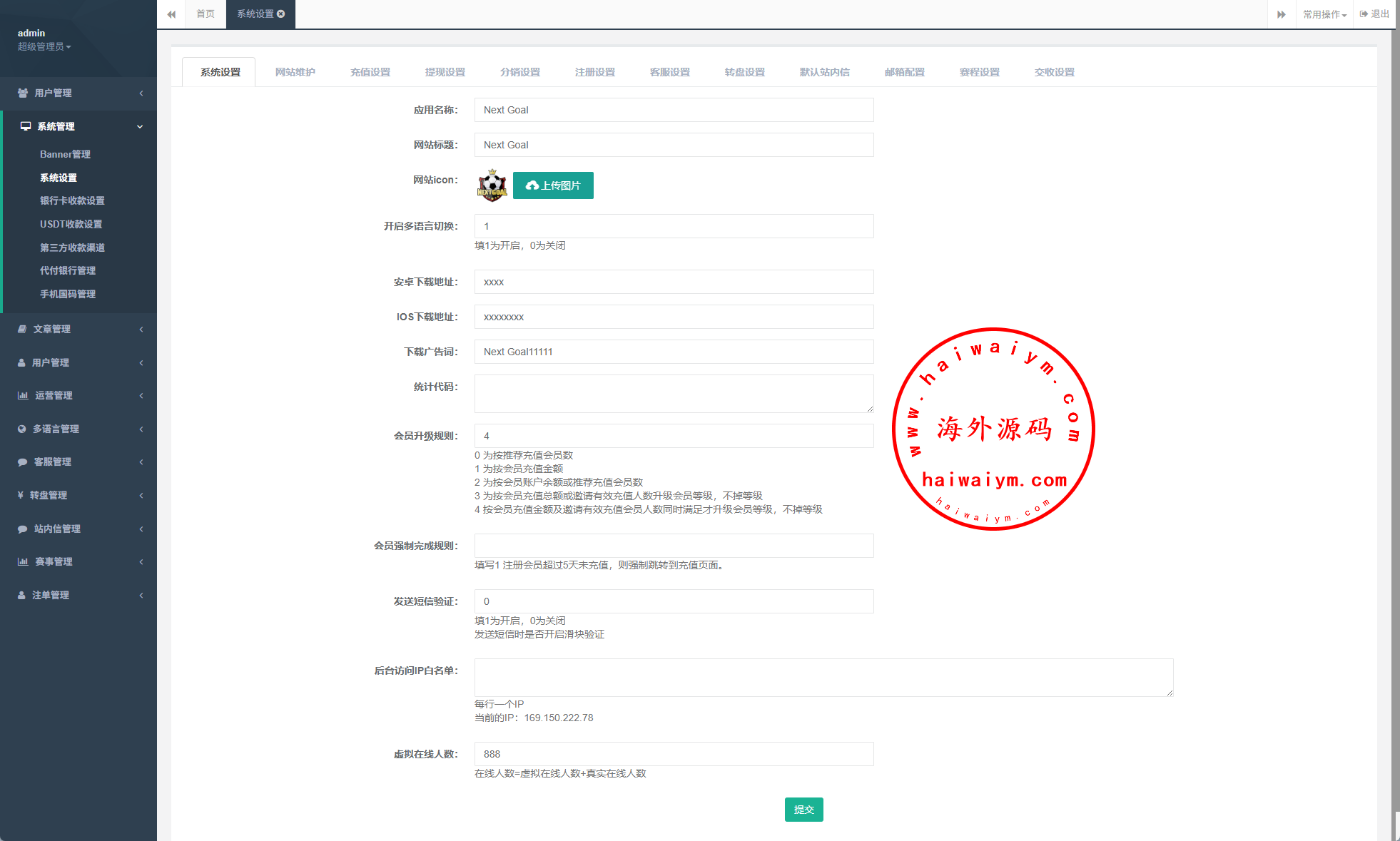Switch to the 充值设置 tab

370,72
